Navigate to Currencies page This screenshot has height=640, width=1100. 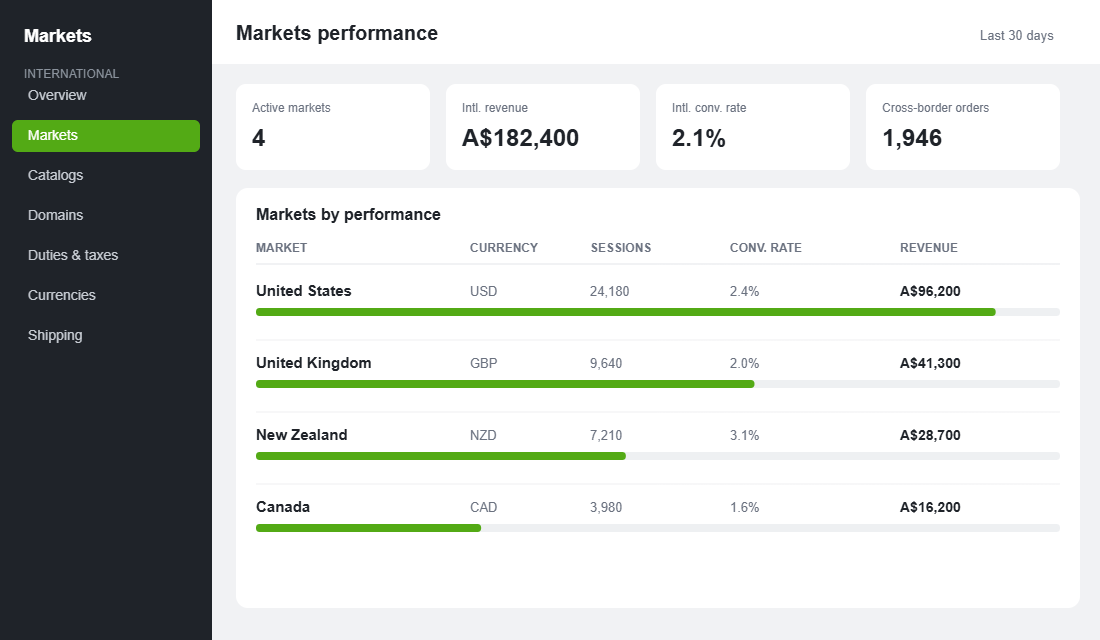(106, 295)
